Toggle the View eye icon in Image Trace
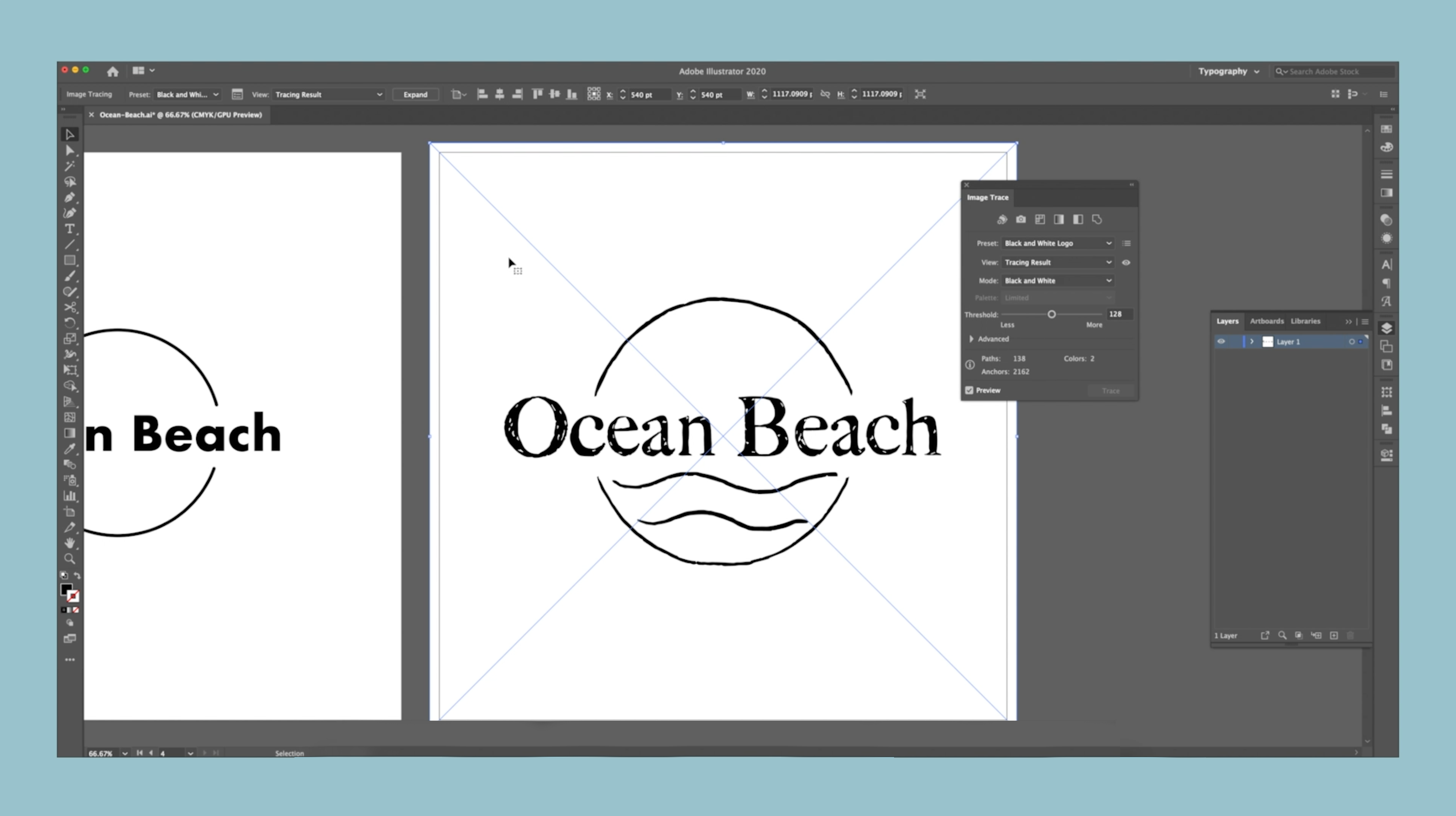1456x816 pixels. click(x=1126, y=262)
